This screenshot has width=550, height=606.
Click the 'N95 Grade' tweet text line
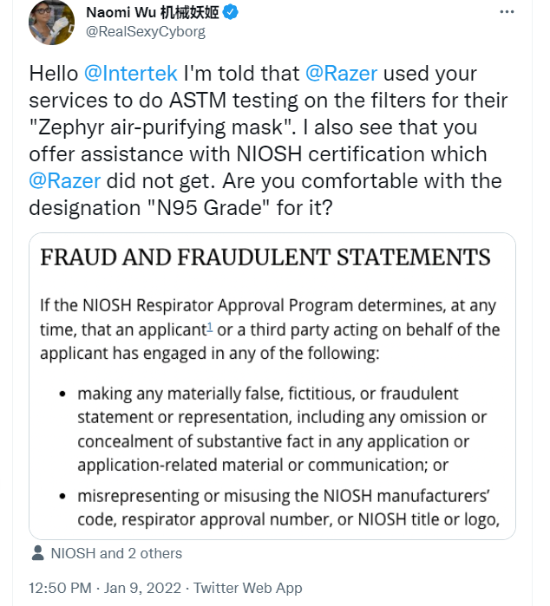click(181, 208)
